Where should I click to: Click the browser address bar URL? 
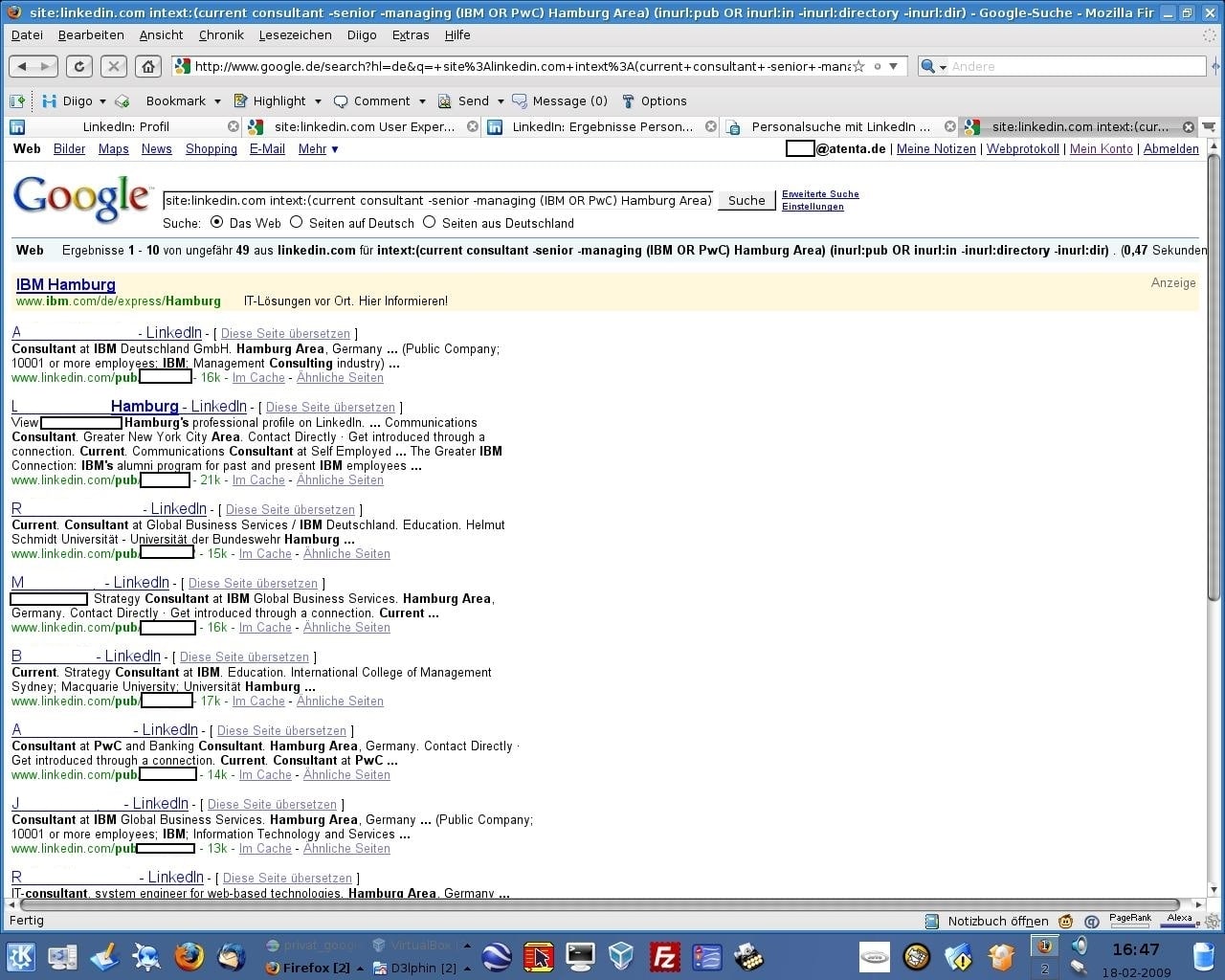tap(522, 66)
